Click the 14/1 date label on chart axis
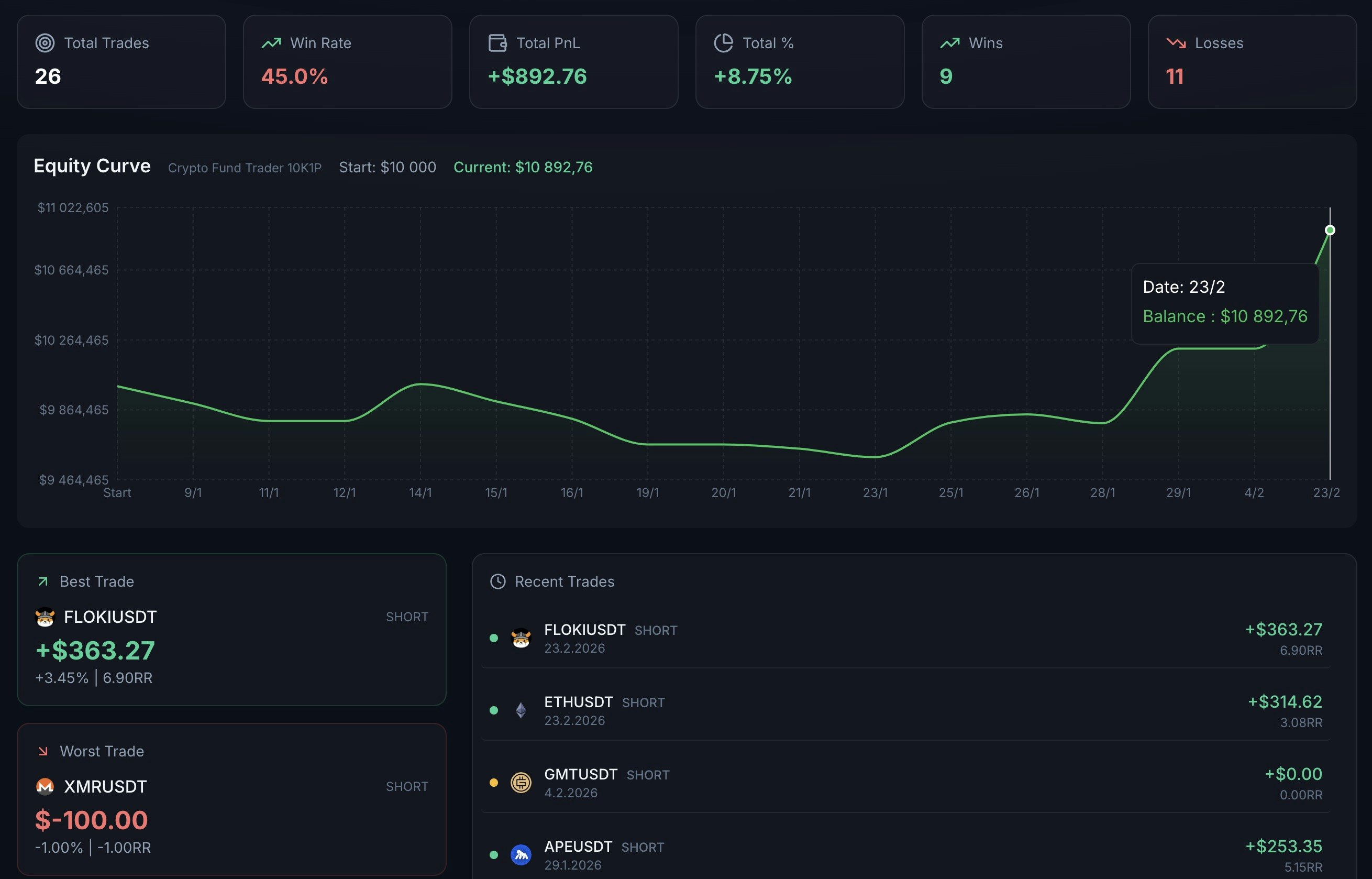The image size is (1372, 879). pos(421,492)
